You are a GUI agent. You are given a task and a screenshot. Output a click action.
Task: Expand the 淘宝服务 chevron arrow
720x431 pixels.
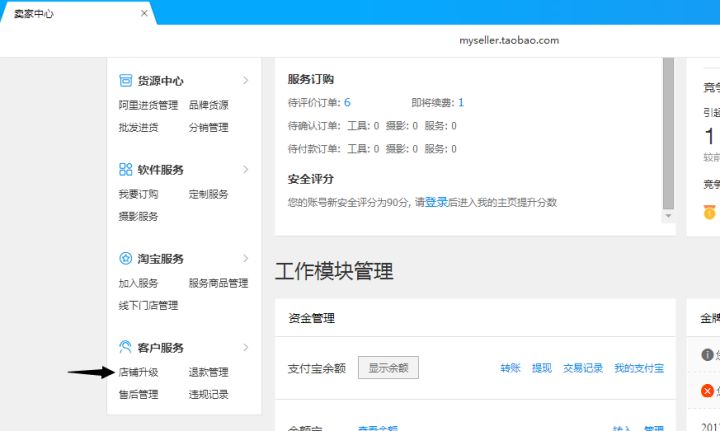246,258
